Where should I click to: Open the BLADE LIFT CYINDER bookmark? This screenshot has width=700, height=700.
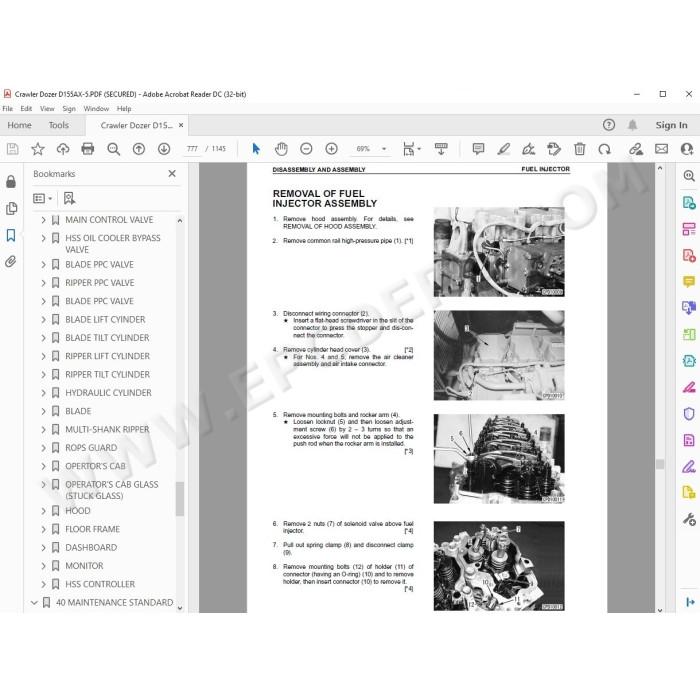[x=105, y=320]
